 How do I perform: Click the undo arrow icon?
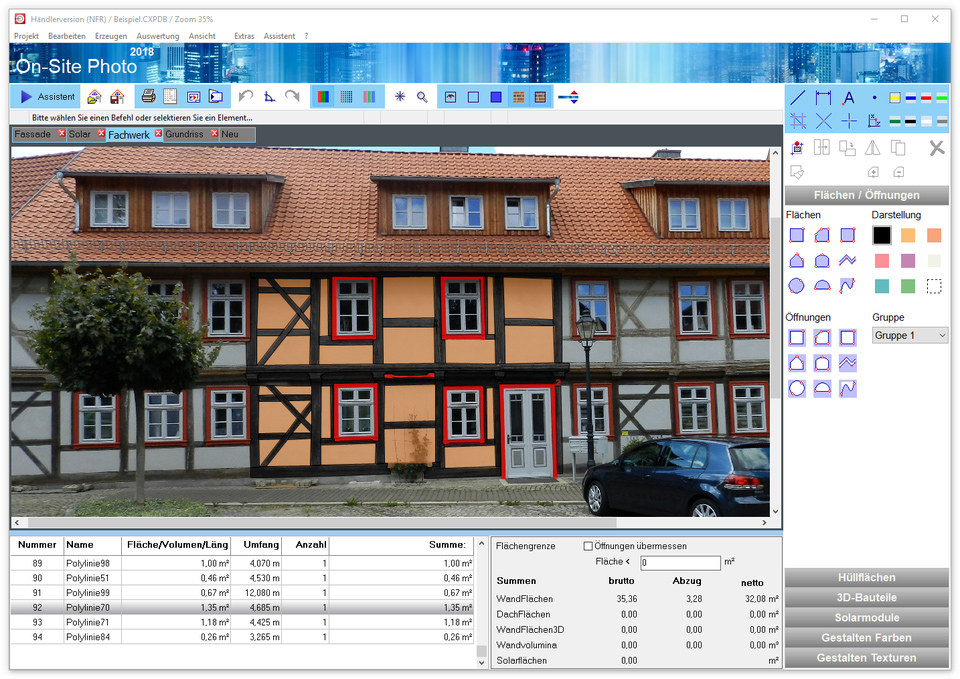[x=246, y=97]
